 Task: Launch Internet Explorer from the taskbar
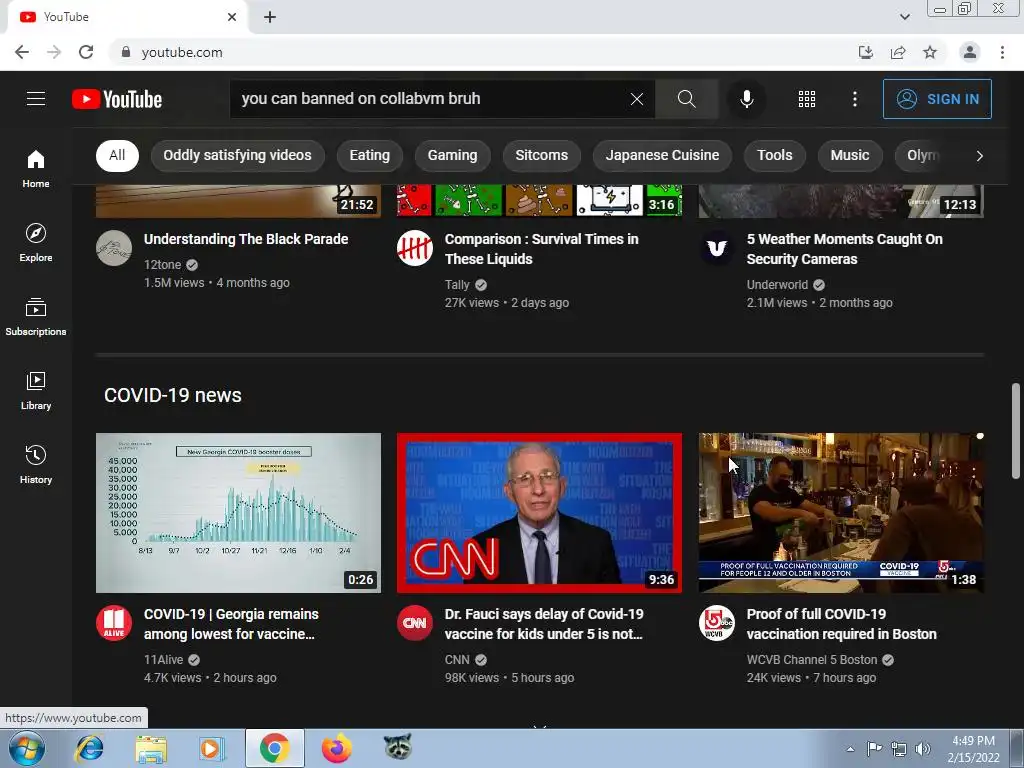[89, 748]
